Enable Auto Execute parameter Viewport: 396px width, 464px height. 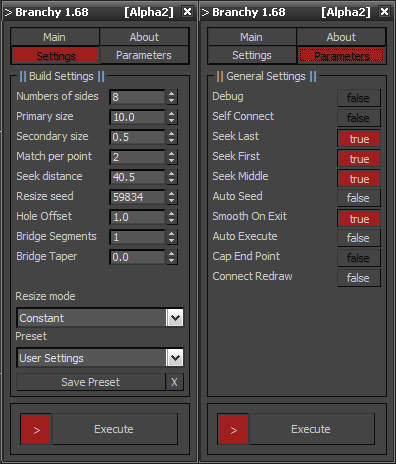tap(359, 238)
